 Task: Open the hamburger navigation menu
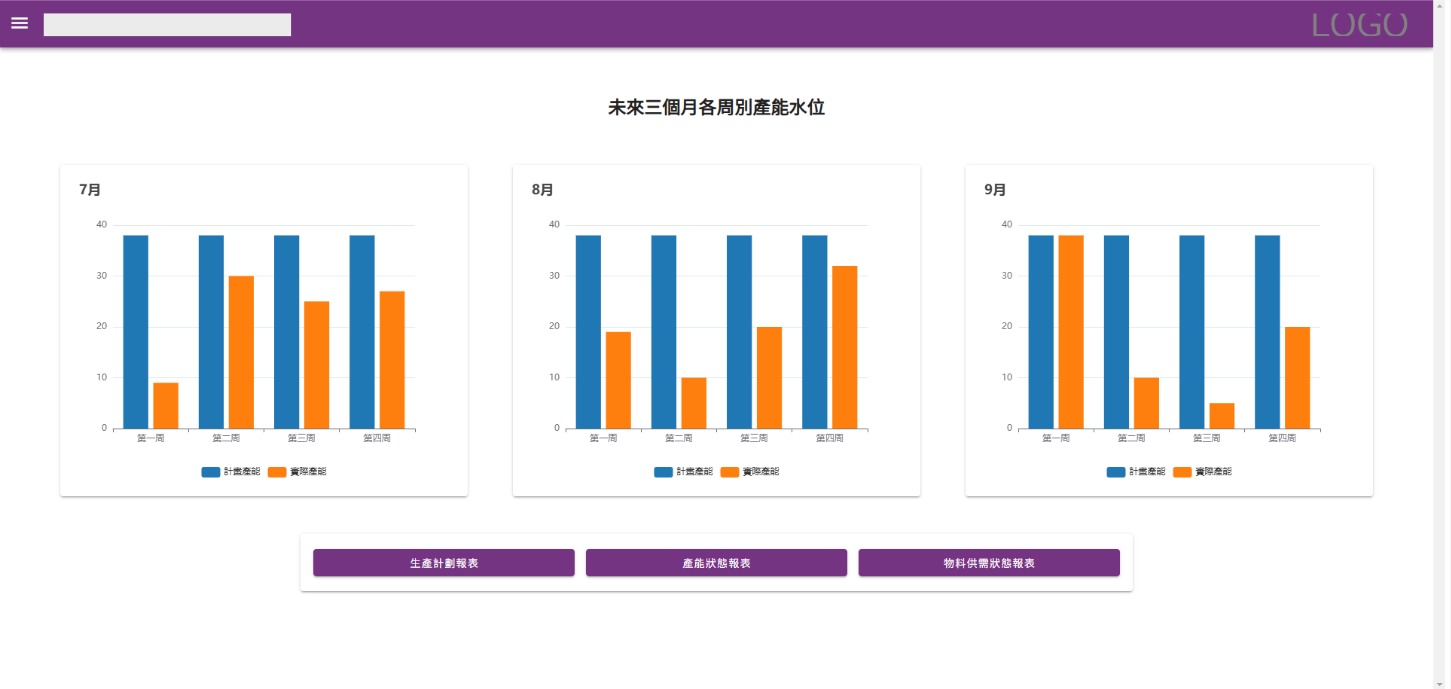20,24
